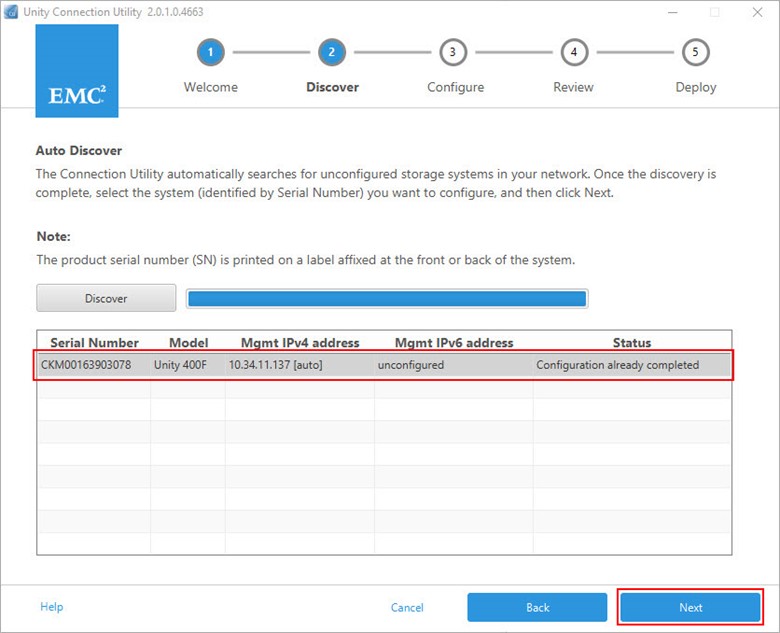The image size is (780, 633).
Task: Select step 2 Discover circle
Action: [x=332, y=52]
